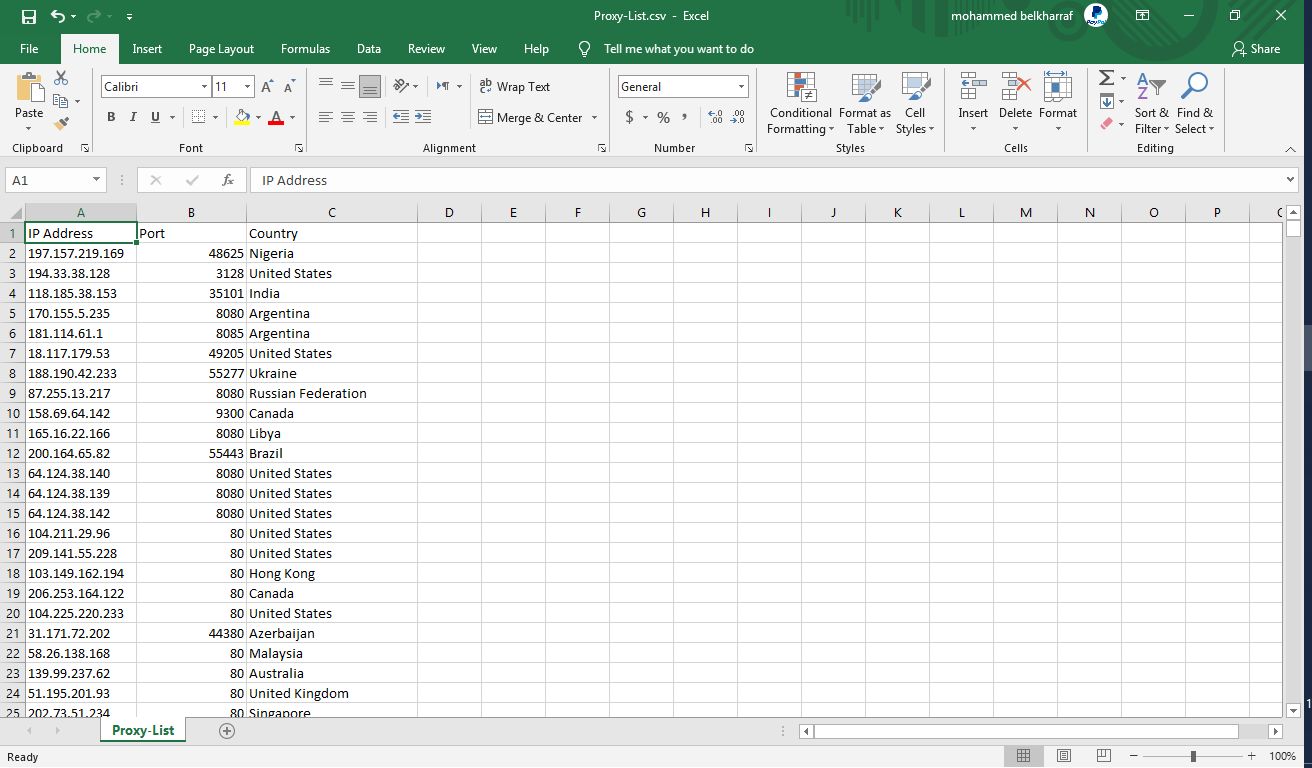Open Format as Table gallery
This screenshot has width=1312, height=768.
point(865,103)
